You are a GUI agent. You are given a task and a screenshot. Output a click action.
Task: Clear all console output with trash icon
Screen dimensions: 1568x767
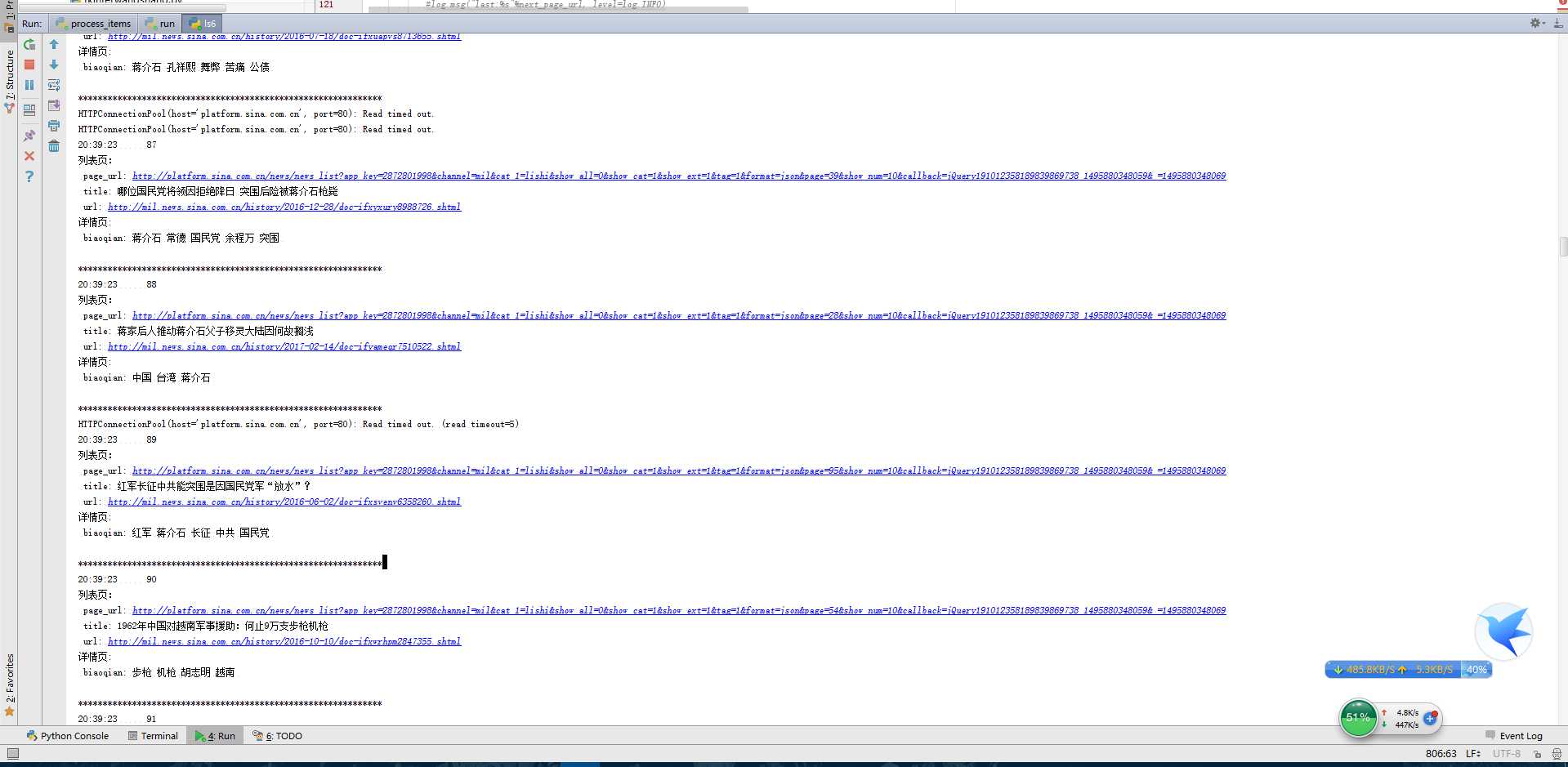click(x=54, y=146)
